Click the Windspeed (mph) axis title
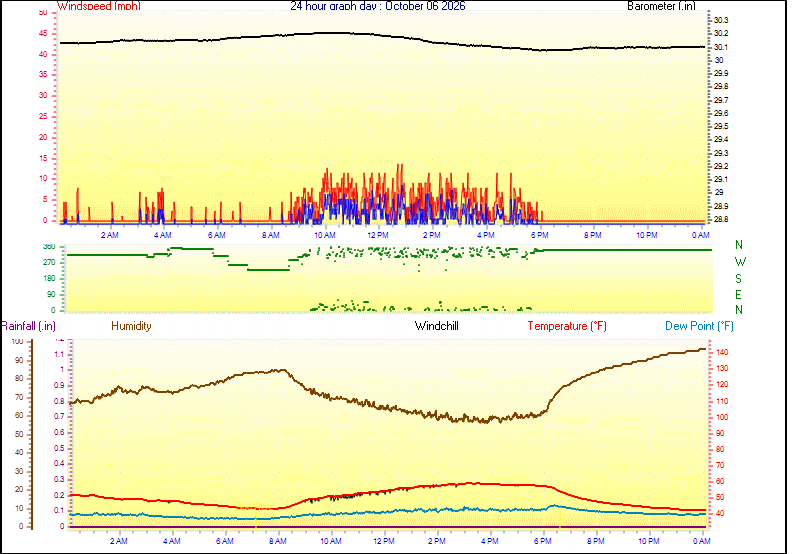Viewport: 798px width, 554px height. coord(99,6)
